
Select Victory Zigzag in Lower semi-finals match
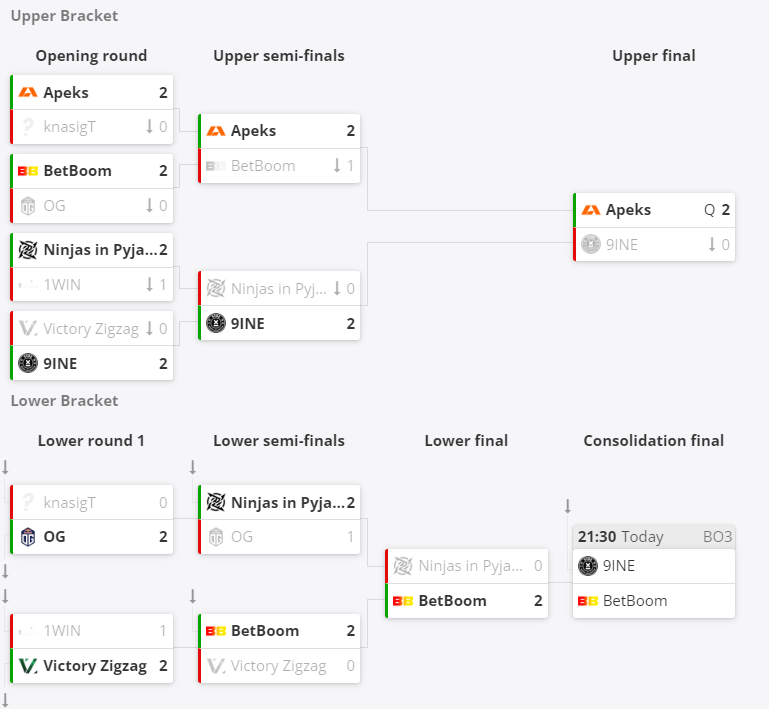[278, 666]
